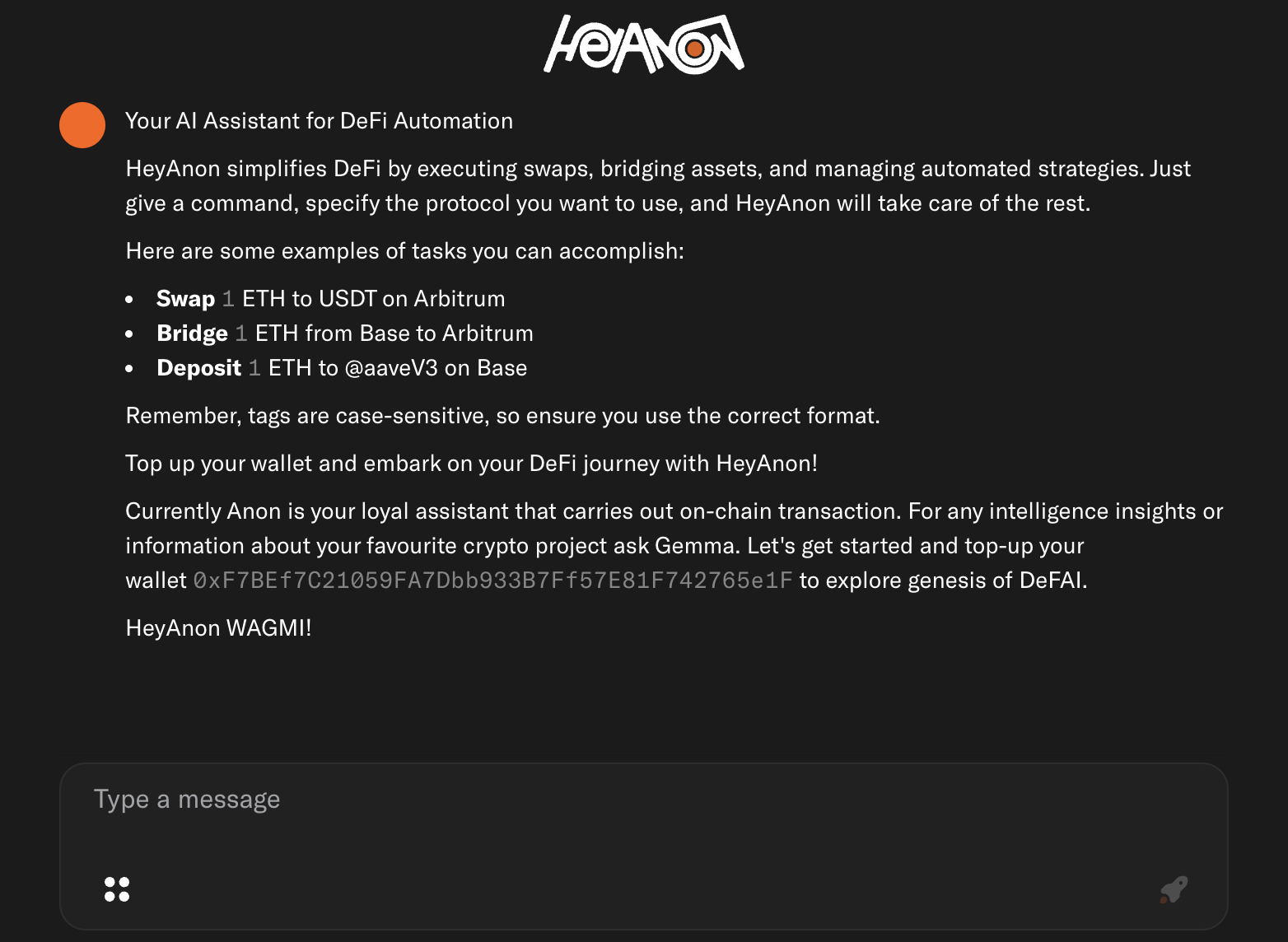Click the bold 'Swap' example command
The image size is (1288, 942).
(x=185, y=299)
